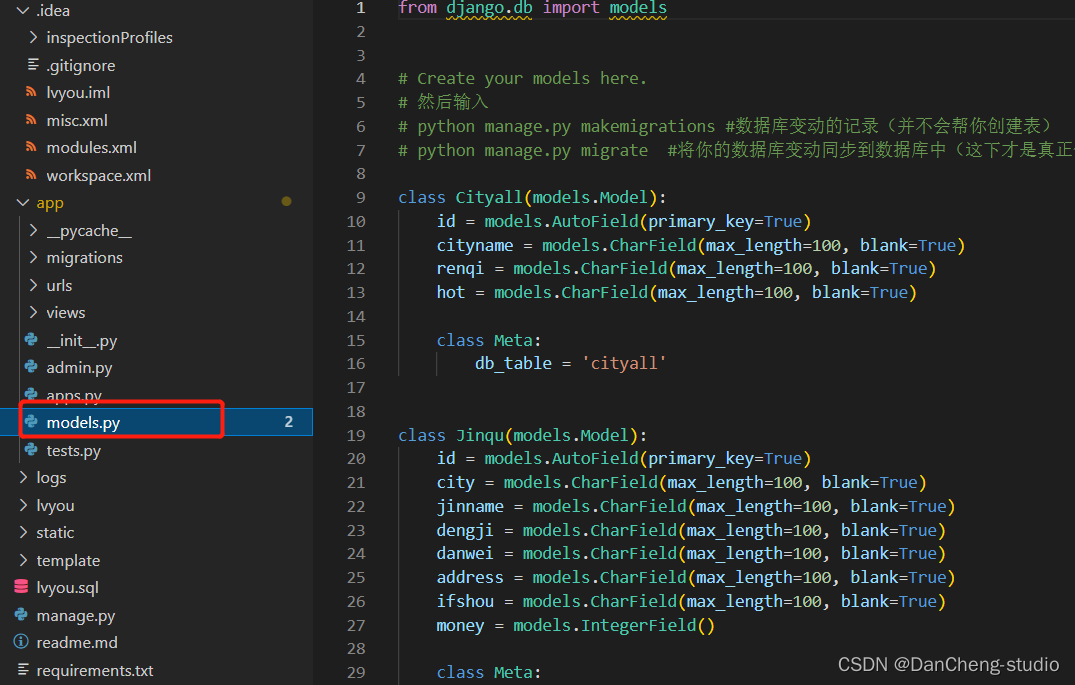Screen dimensions: 1075x685
Task: Open lvyou.iml in the explorer
Action: pos(78,93)
